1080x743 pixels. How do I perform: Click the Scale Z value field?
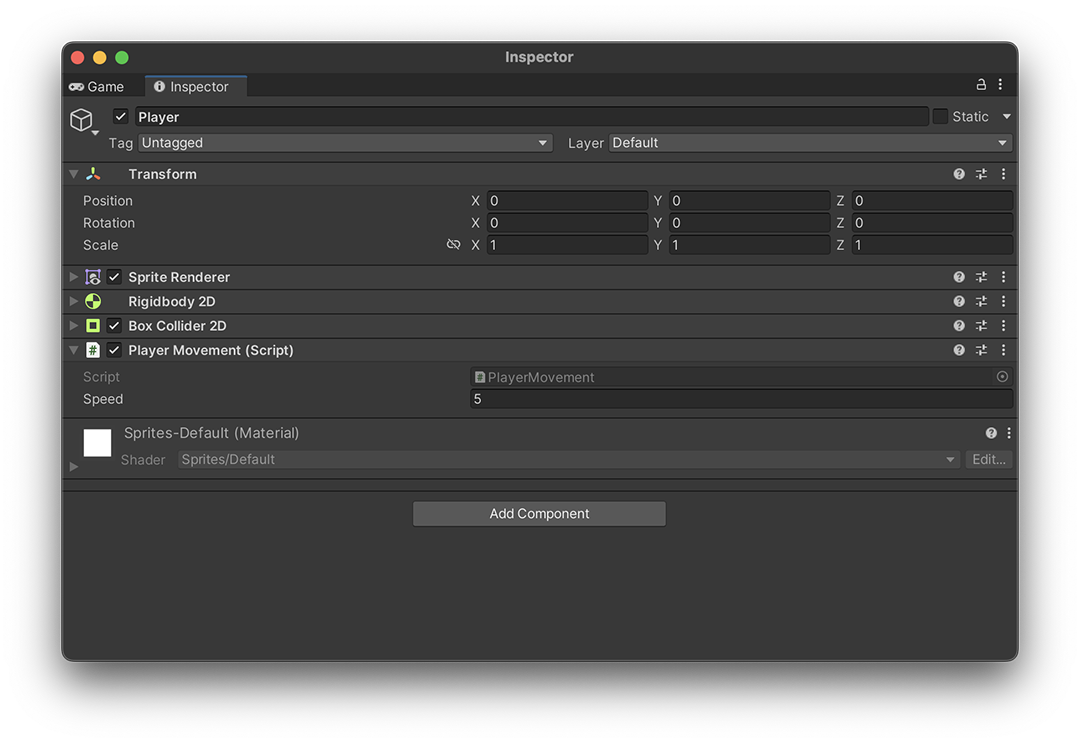coord(932,244)
